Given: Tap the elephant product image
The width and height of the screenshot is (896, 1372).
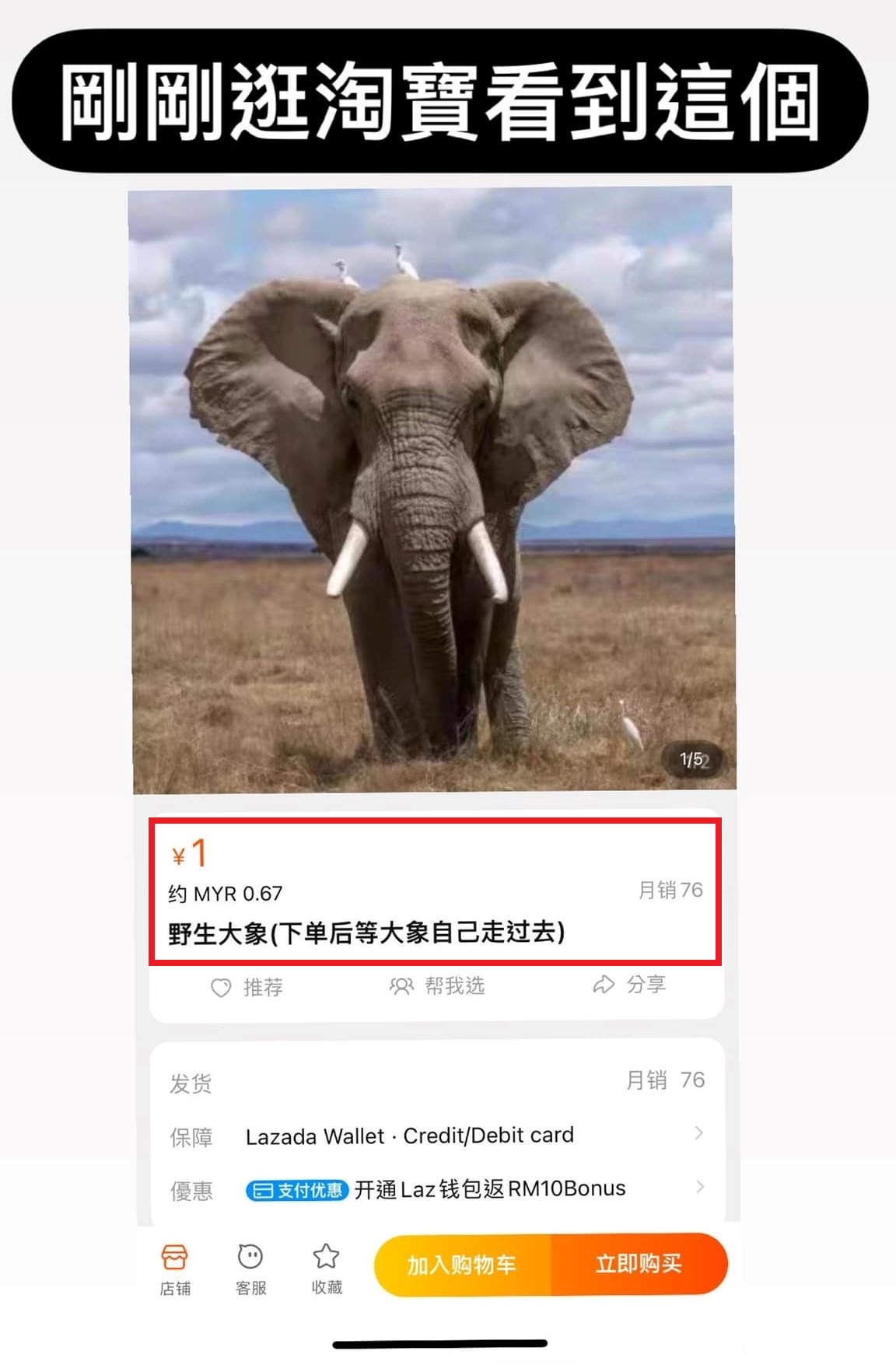Looking at the screenshot, I should tap(432, 490).
